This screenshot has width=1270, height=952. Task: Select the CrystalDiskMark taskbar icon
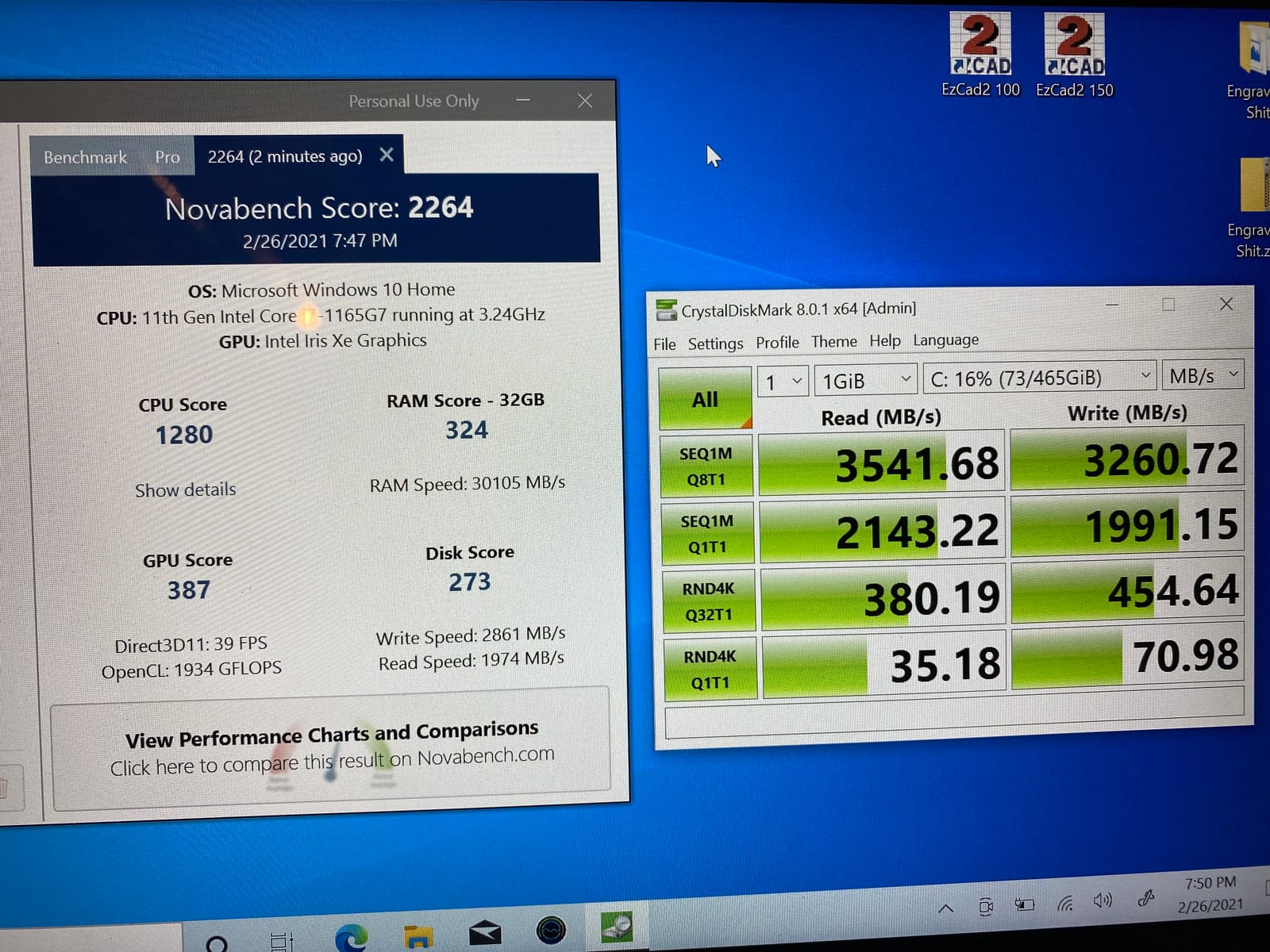[x=617, y=926]
